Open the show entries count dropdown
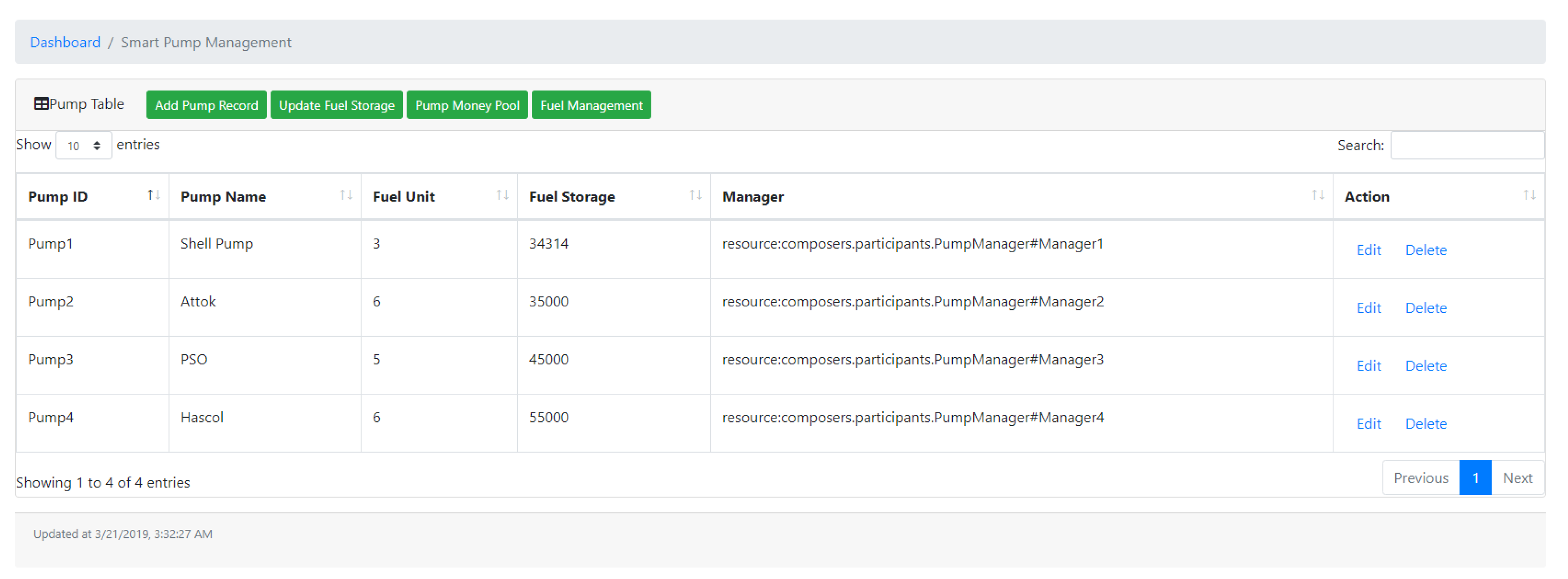The width and height of the screenshot is (1568, 579). coord(83,145)
